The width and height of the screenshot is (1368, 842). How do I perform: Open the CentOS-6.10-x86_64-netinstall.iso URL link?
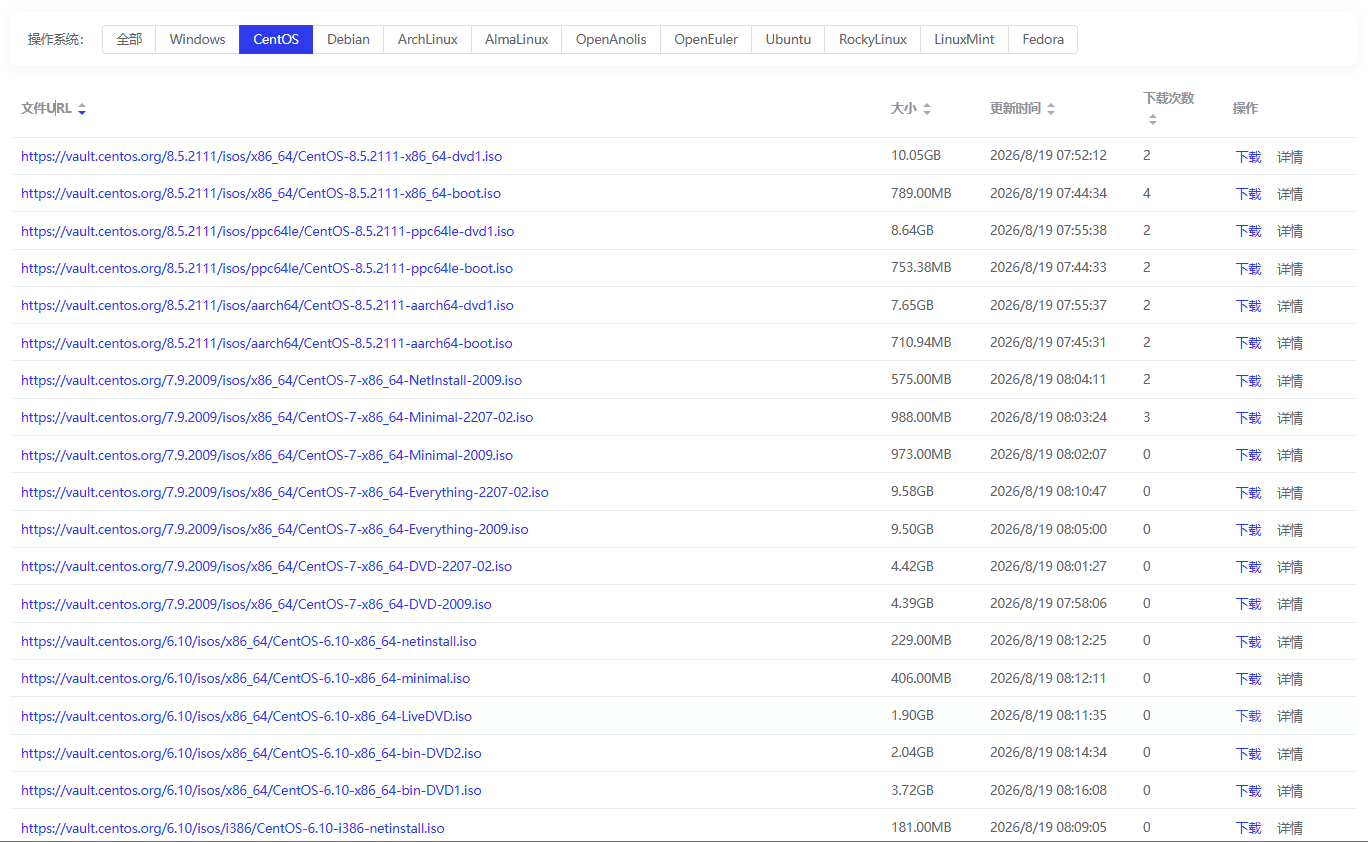pos(249,641)
